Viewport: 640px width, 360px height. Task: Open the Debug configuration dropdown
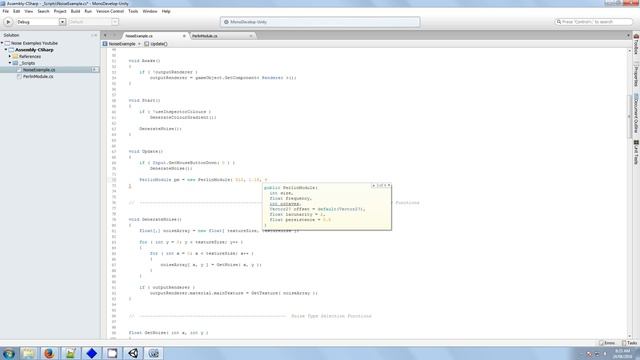pyautogui.click(x=41, y=22)
